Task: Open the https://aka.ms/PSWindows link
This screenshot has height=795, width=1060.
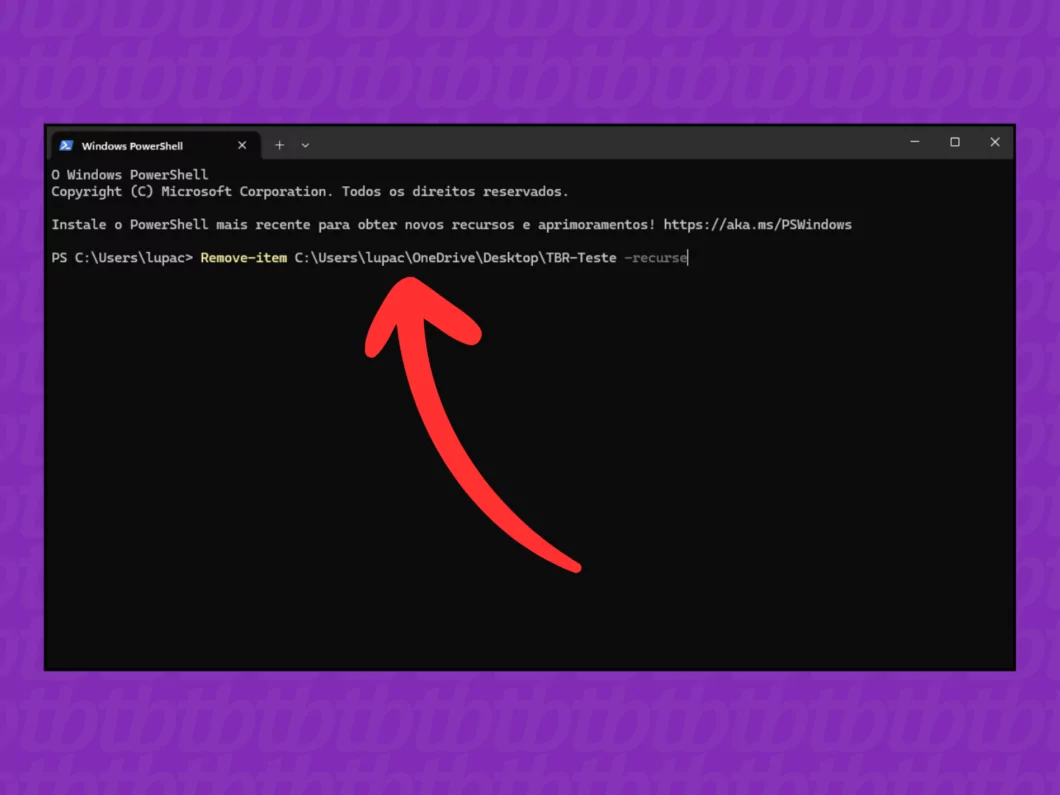Action: tap(757, 224)
